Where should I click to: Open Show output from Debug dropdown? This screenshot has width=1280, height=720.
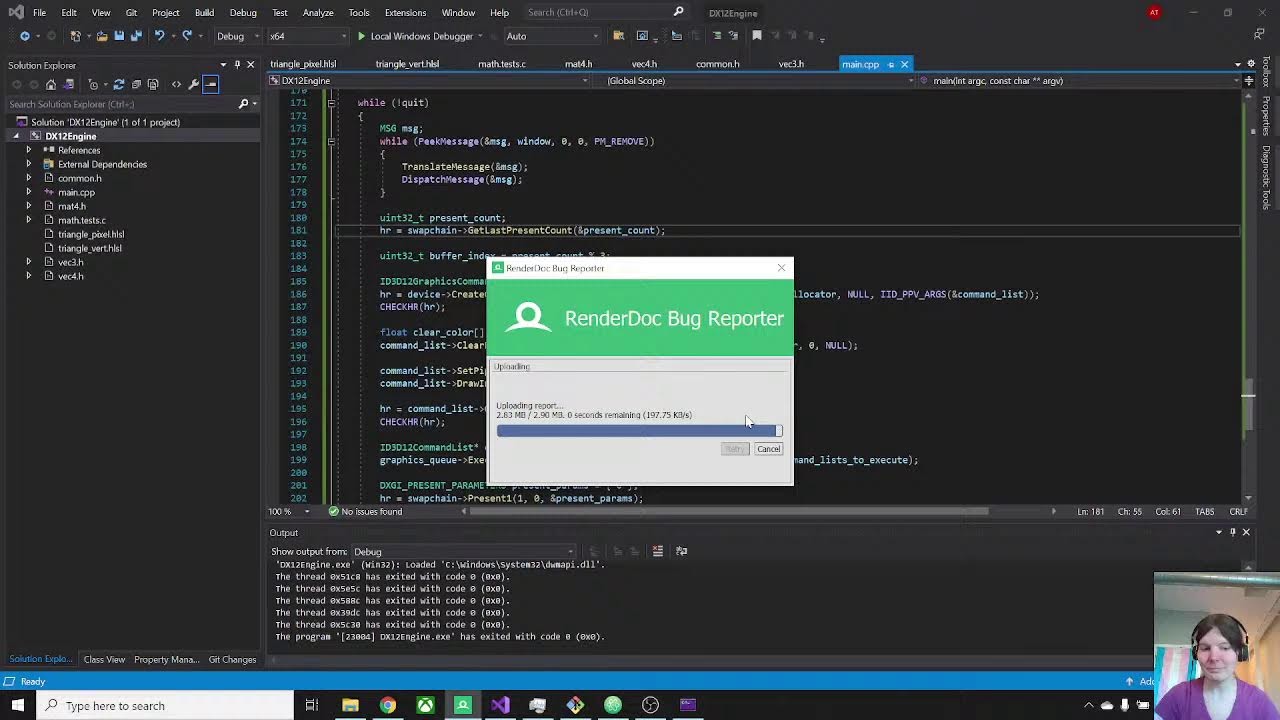point(463,551)
